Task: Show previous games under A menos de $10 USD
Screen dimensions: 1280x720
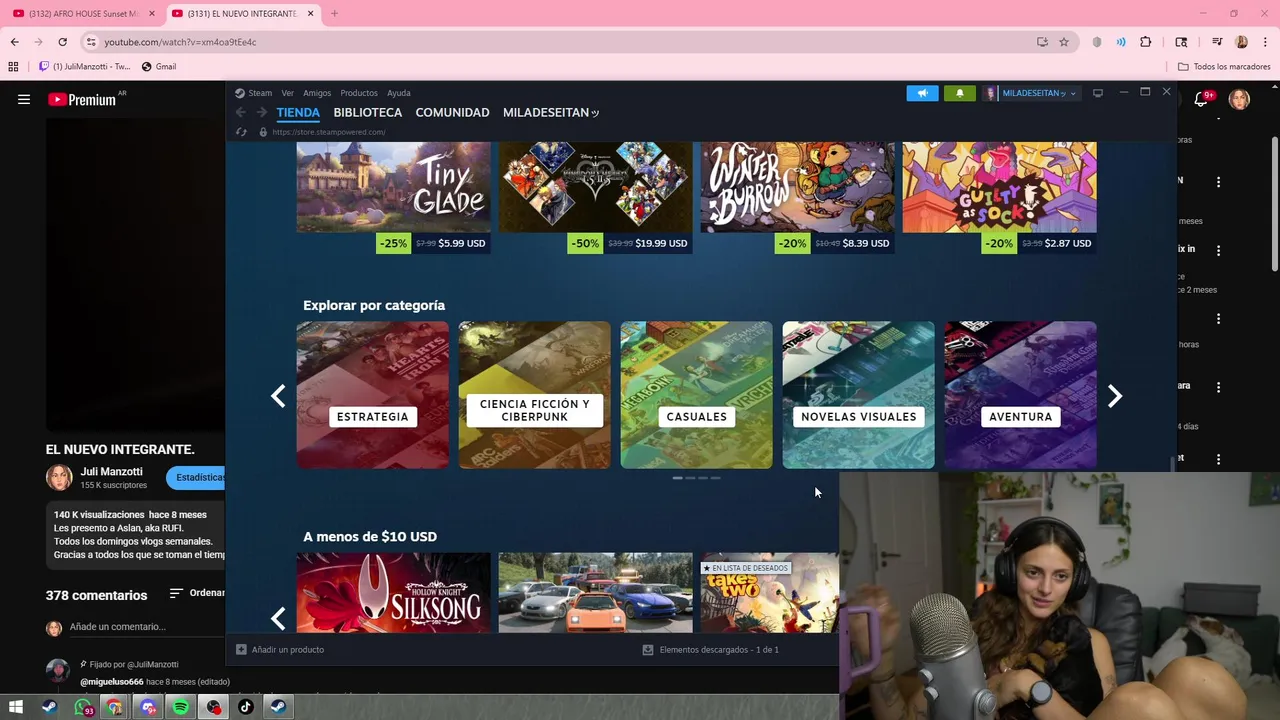Action: click(x=278, y=618)
